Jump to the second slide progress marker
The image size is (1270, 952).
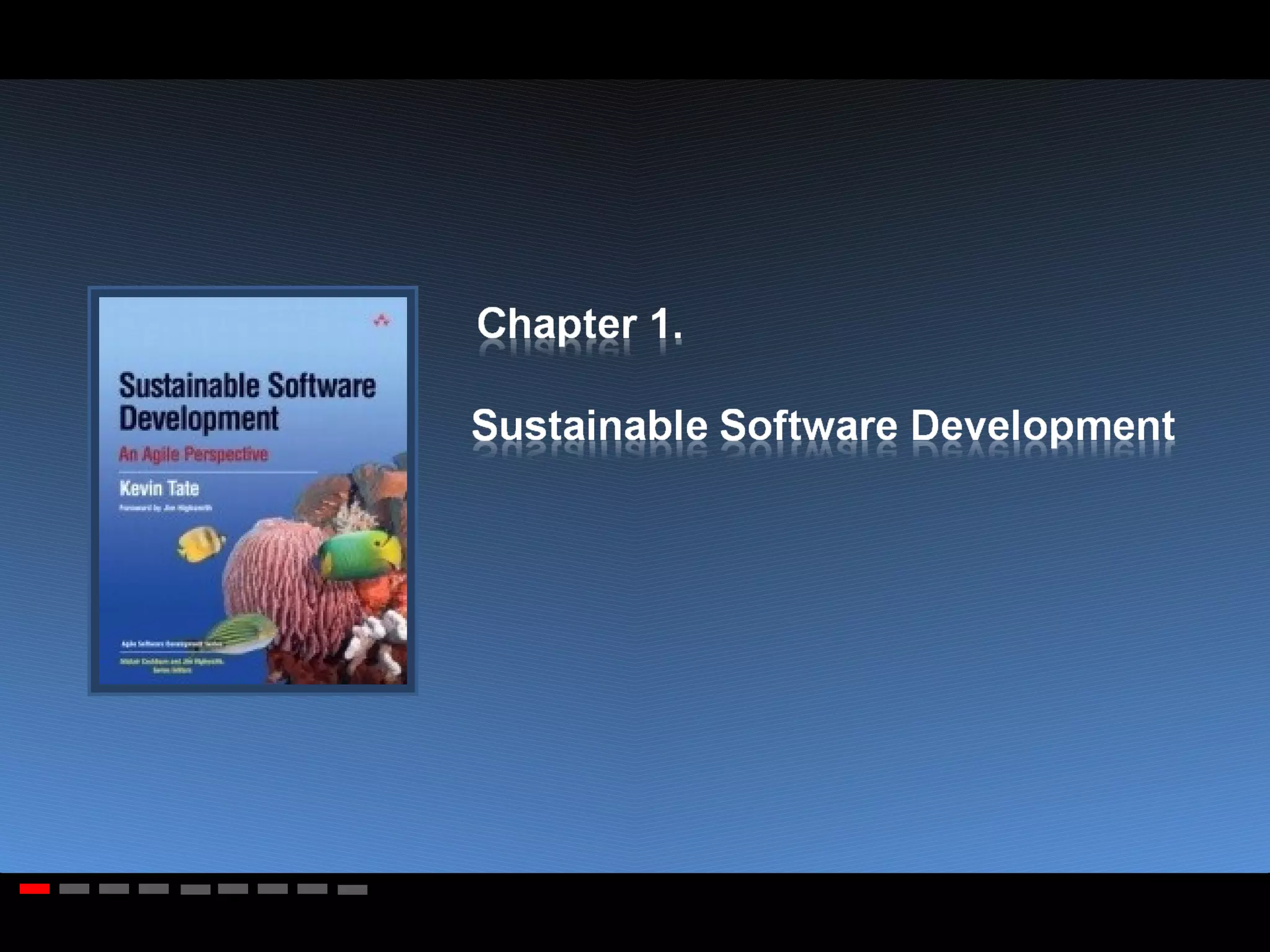(x=74, y=889)
